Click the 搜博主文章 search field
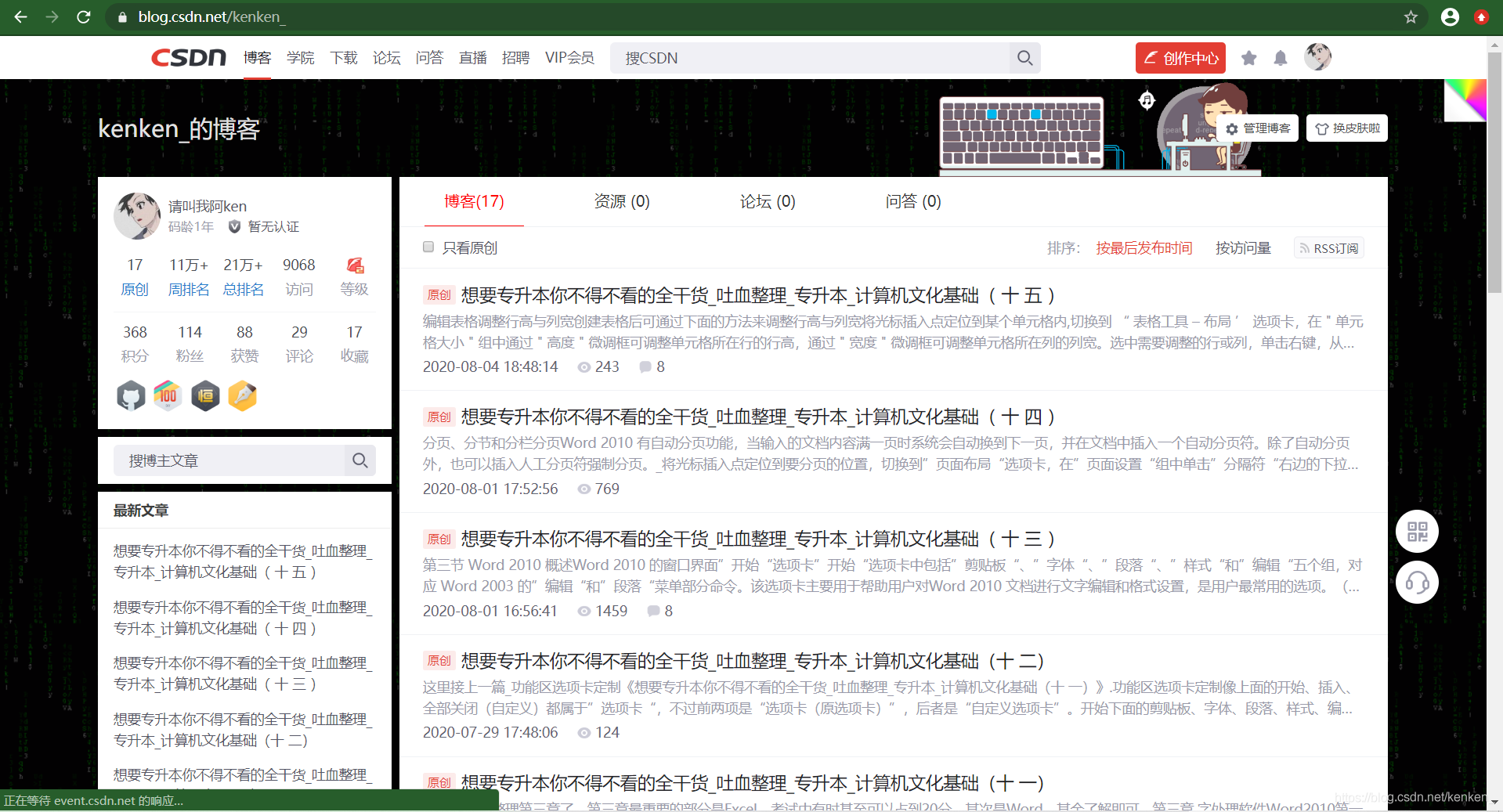This screenshot has width=1503, height=812. [x=229, y=460]
